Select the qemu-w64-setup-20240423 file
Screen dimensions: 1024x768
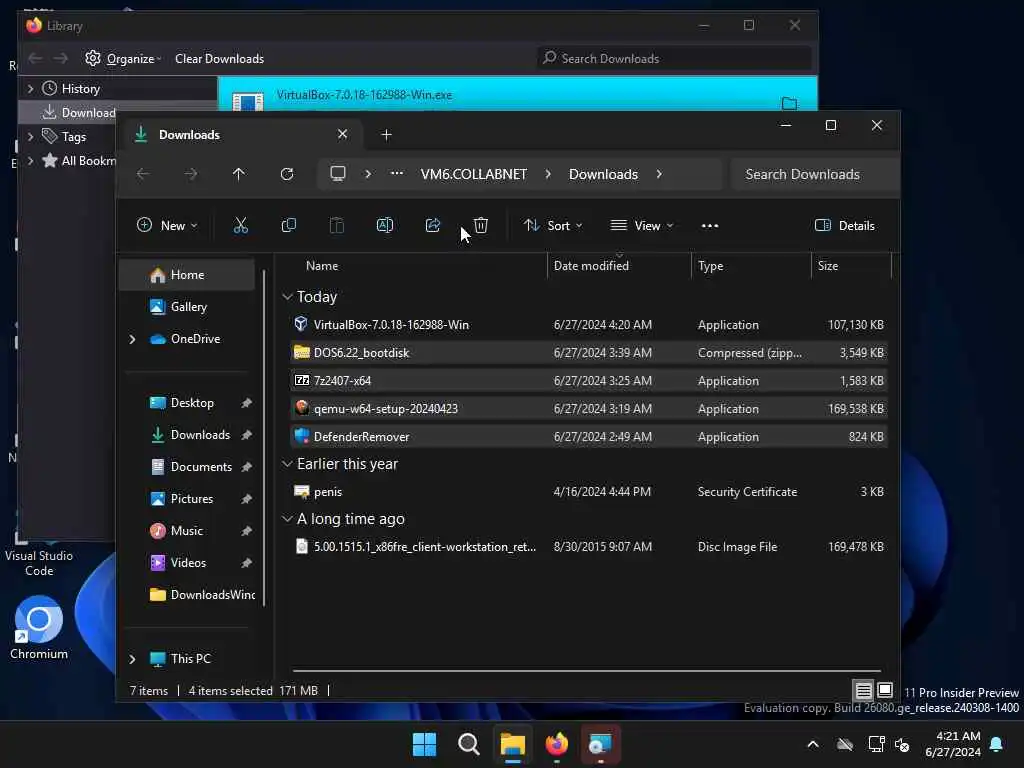(x=588, y=409)
